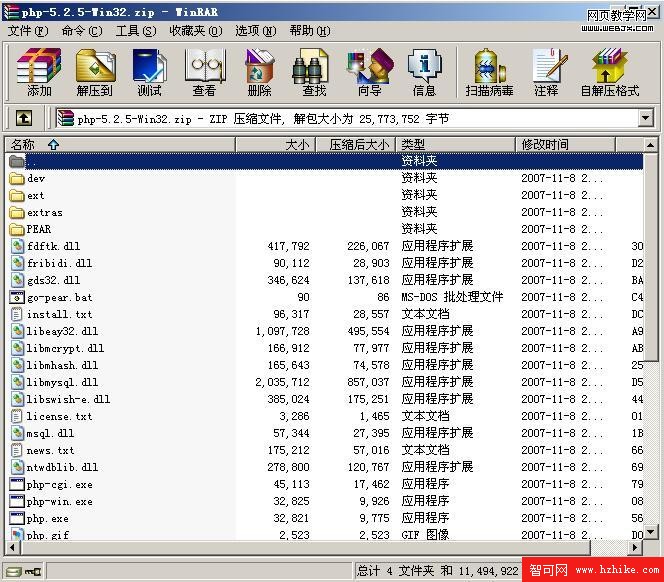Screen dimensions: 664x582
Task: Open the Tools (工具) menu
Action: (x=136, y=31)
